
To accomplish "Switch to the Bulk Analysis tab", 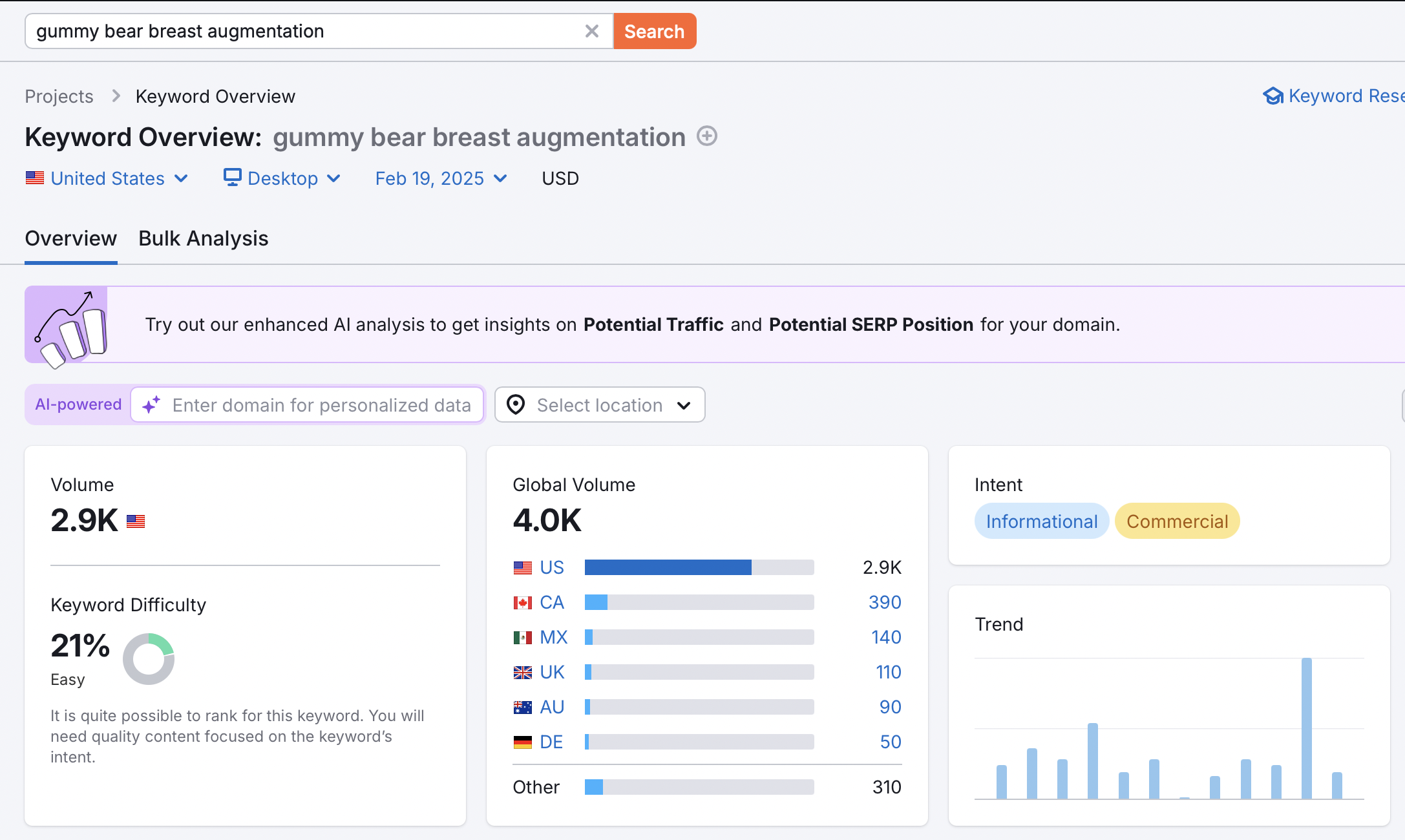I will pyautogui.click(x=203, y=238).
